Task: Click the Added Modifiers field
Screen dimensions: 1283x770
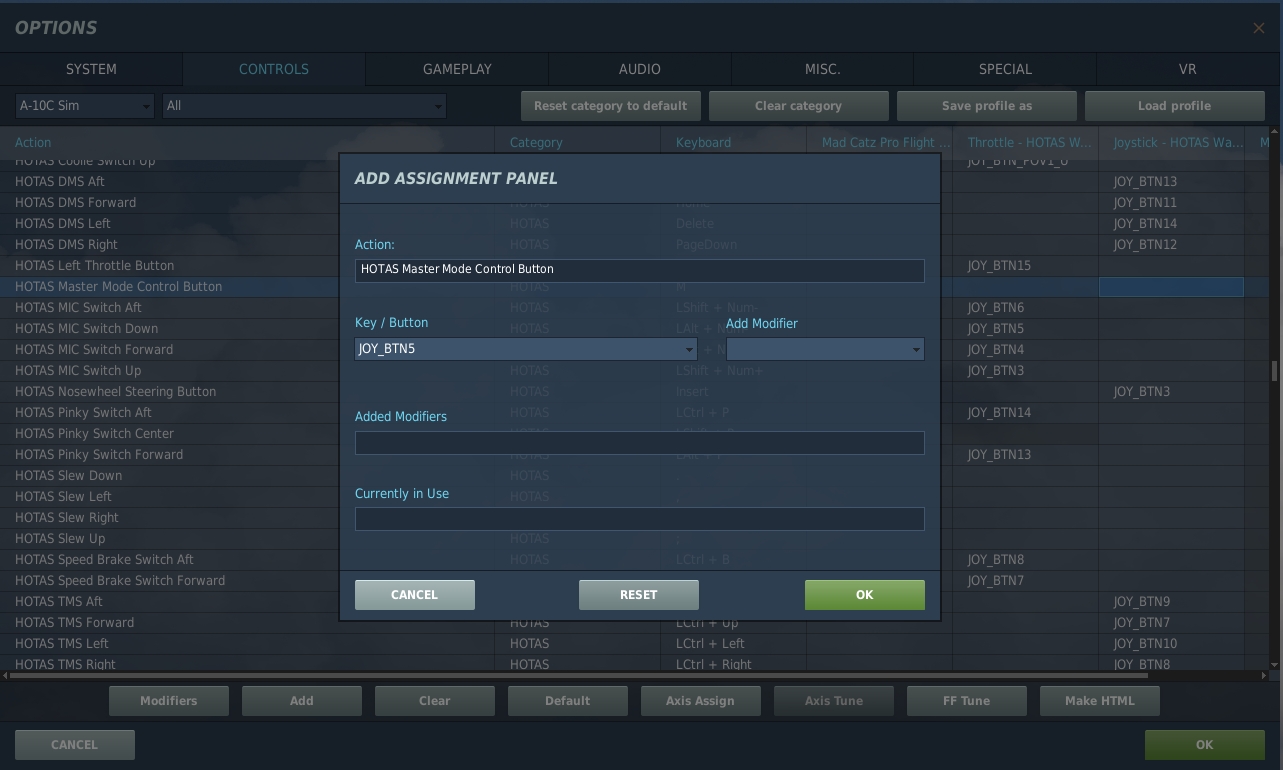Action: click(640, 443)
